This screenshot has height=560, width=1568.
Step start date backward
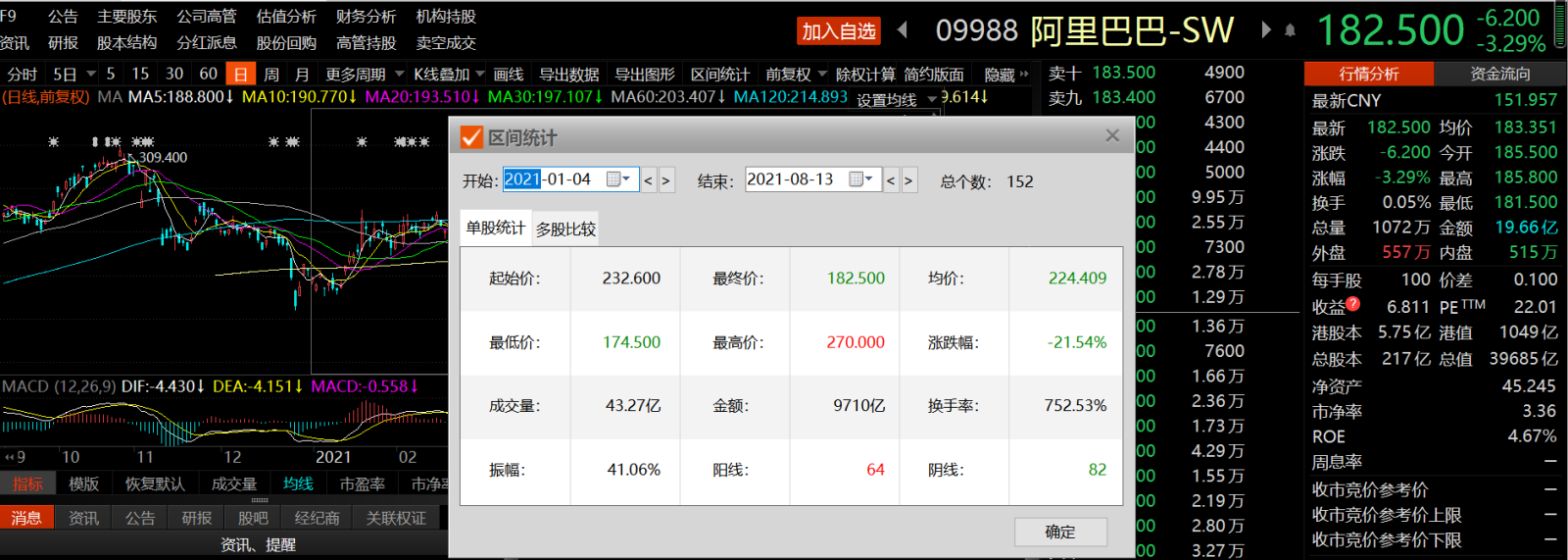tap(648, 180)
